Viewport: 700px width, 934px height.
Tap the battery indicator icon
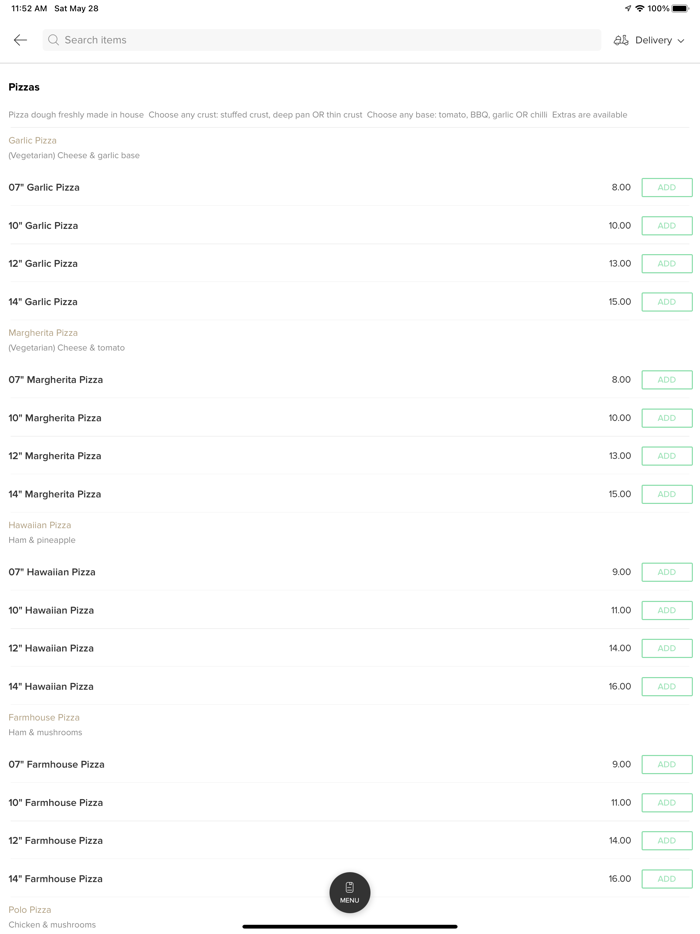tap(680, 9)
